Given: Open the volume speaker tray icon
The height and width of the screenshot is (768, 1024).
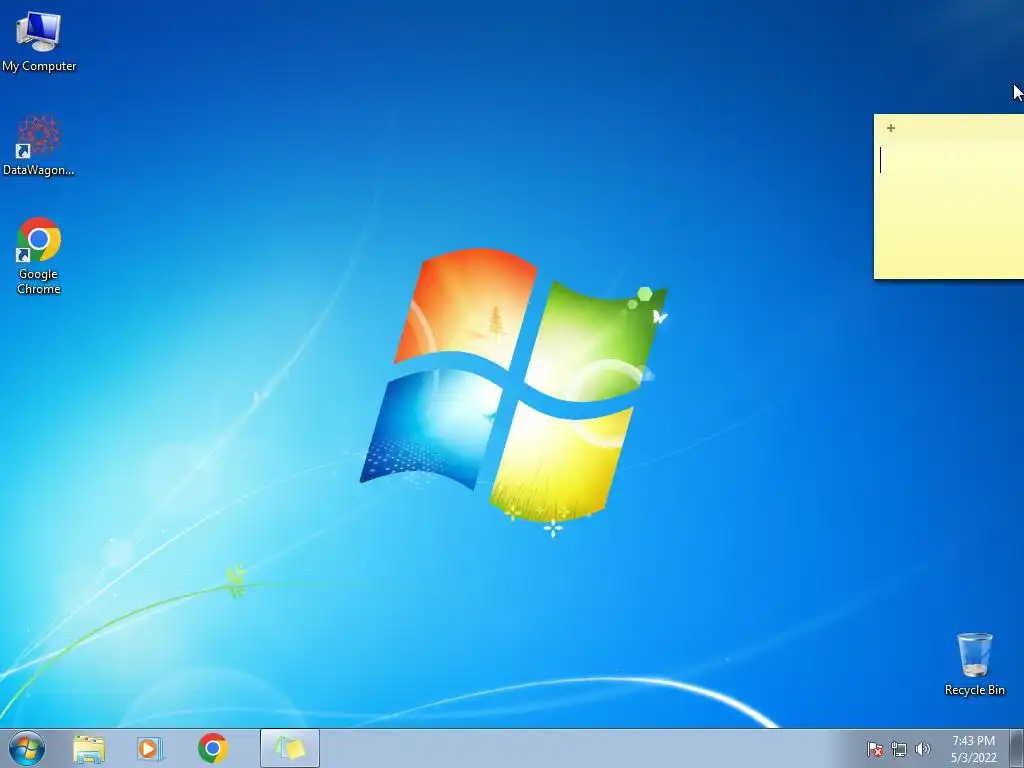Looking at the screenshot, I should click(923, 749).
